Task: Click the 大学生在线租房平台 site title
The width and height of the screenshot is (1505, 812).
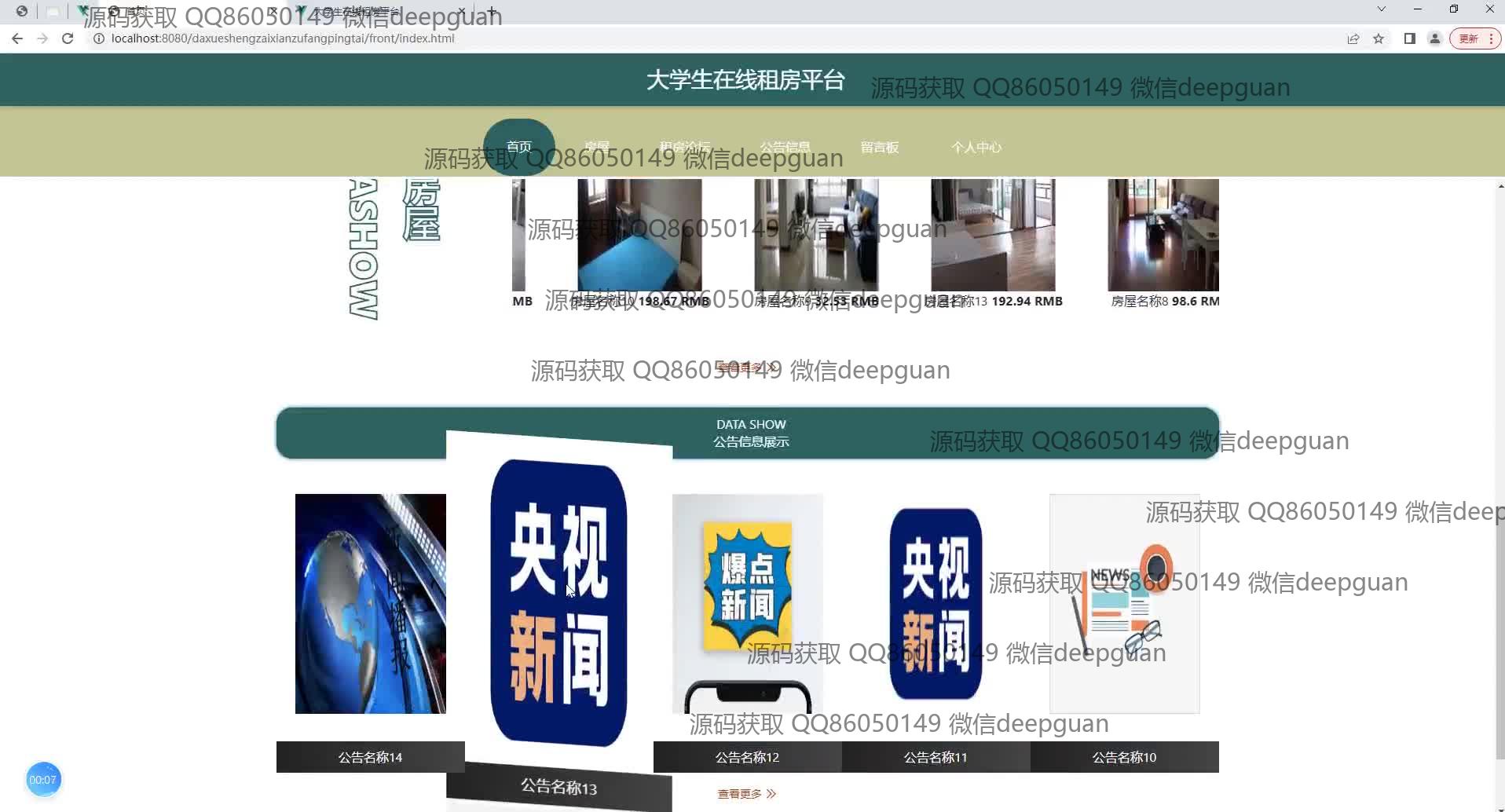Action: (745, 80)
